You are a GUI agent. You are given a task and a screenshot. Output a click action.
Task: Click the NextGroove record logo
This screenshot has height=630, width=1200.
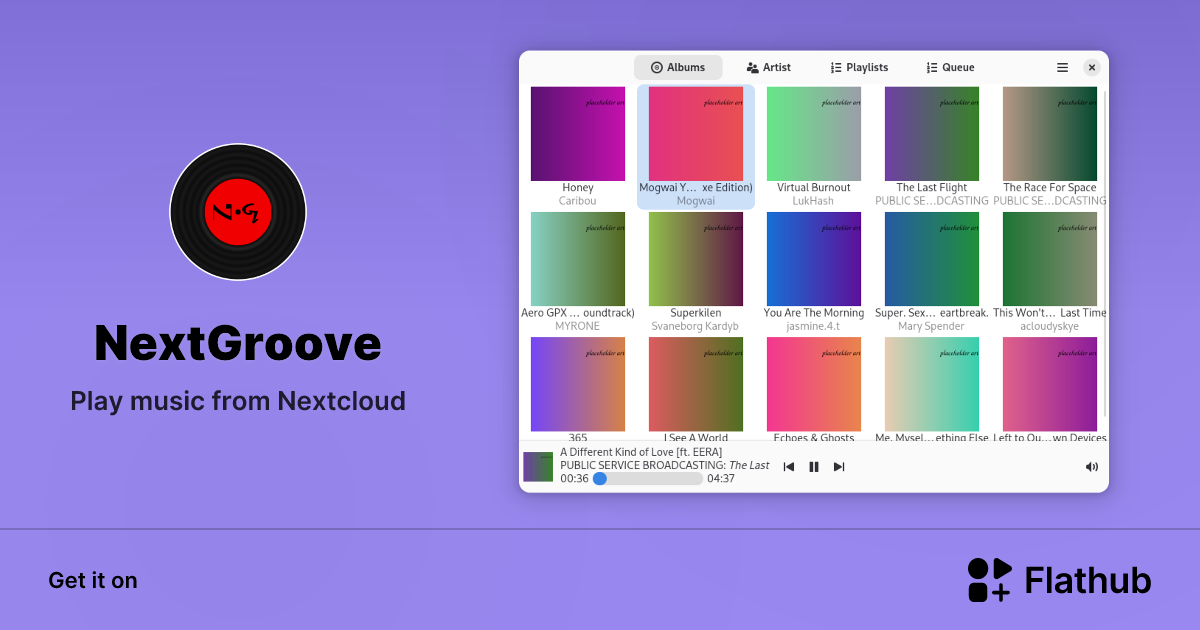point(238,212)
